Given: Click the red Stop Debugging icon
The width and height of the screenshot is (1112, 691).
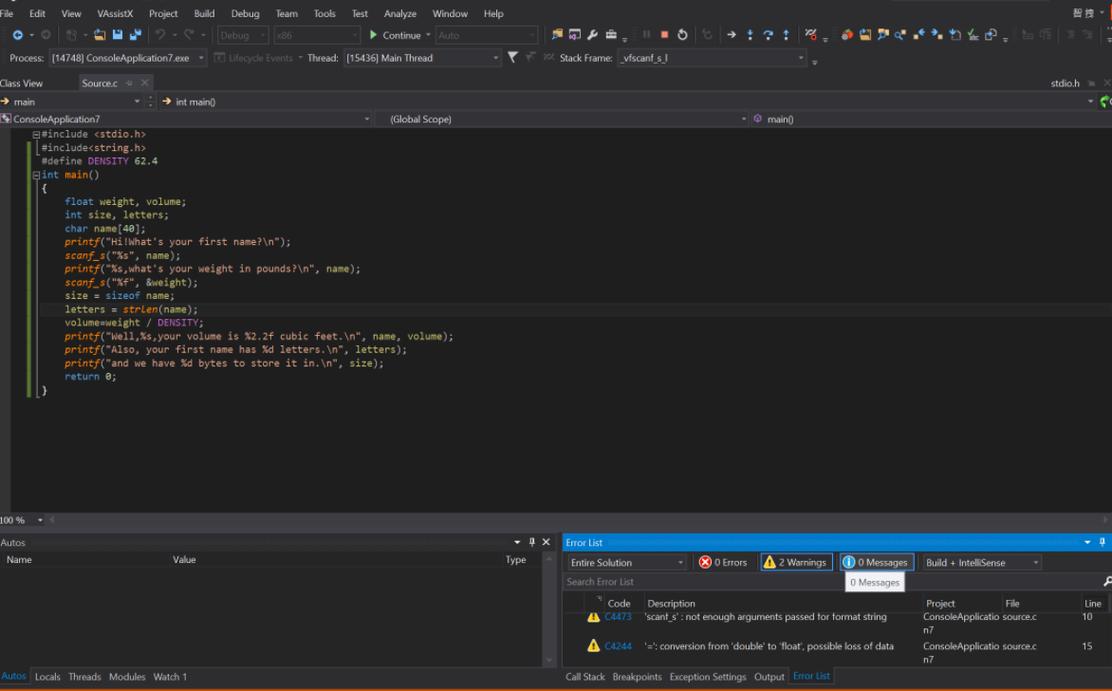Looking at the screenshot, I should 664,35.
